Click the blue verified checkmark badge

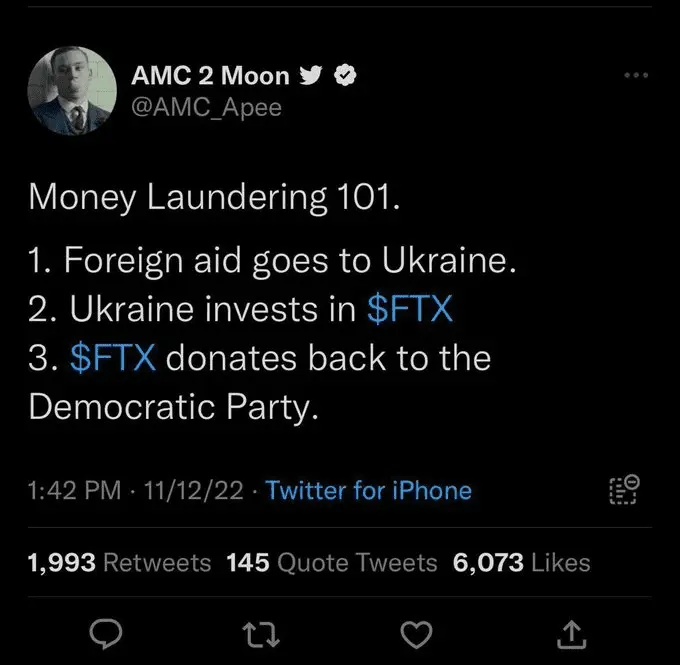pyautogui.click(x=346, y=76)
